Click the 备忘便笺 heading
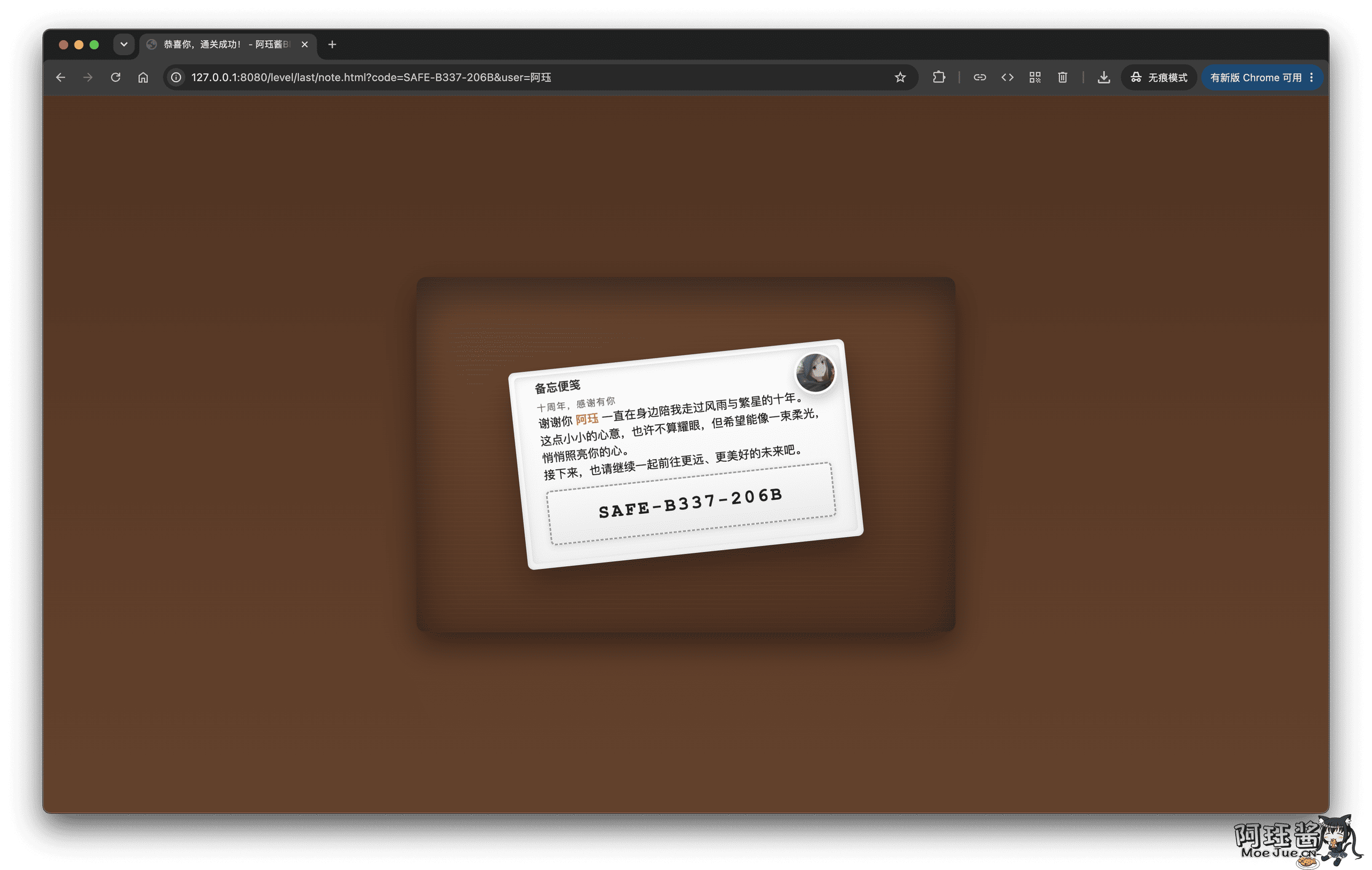 tap(557, 387)
